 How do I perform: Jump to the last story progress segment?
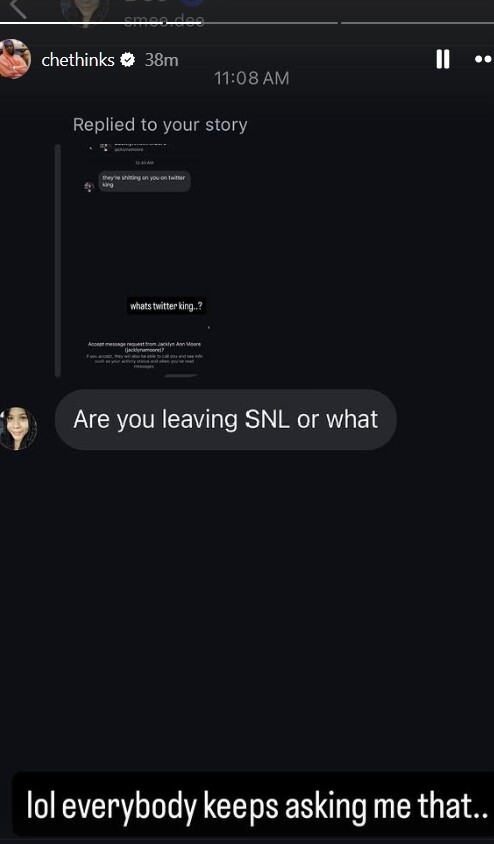click(x=418, y=23)
